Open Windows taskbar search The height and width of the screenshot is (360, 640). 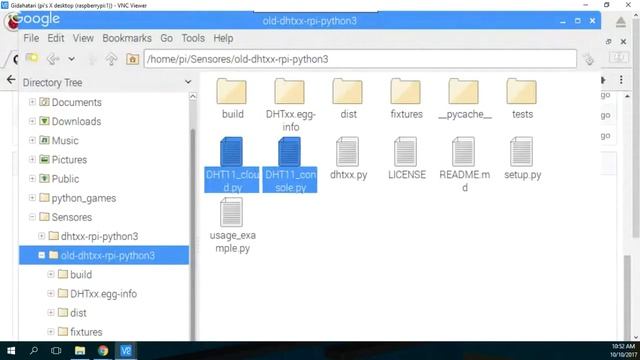[x=34, y=351]
